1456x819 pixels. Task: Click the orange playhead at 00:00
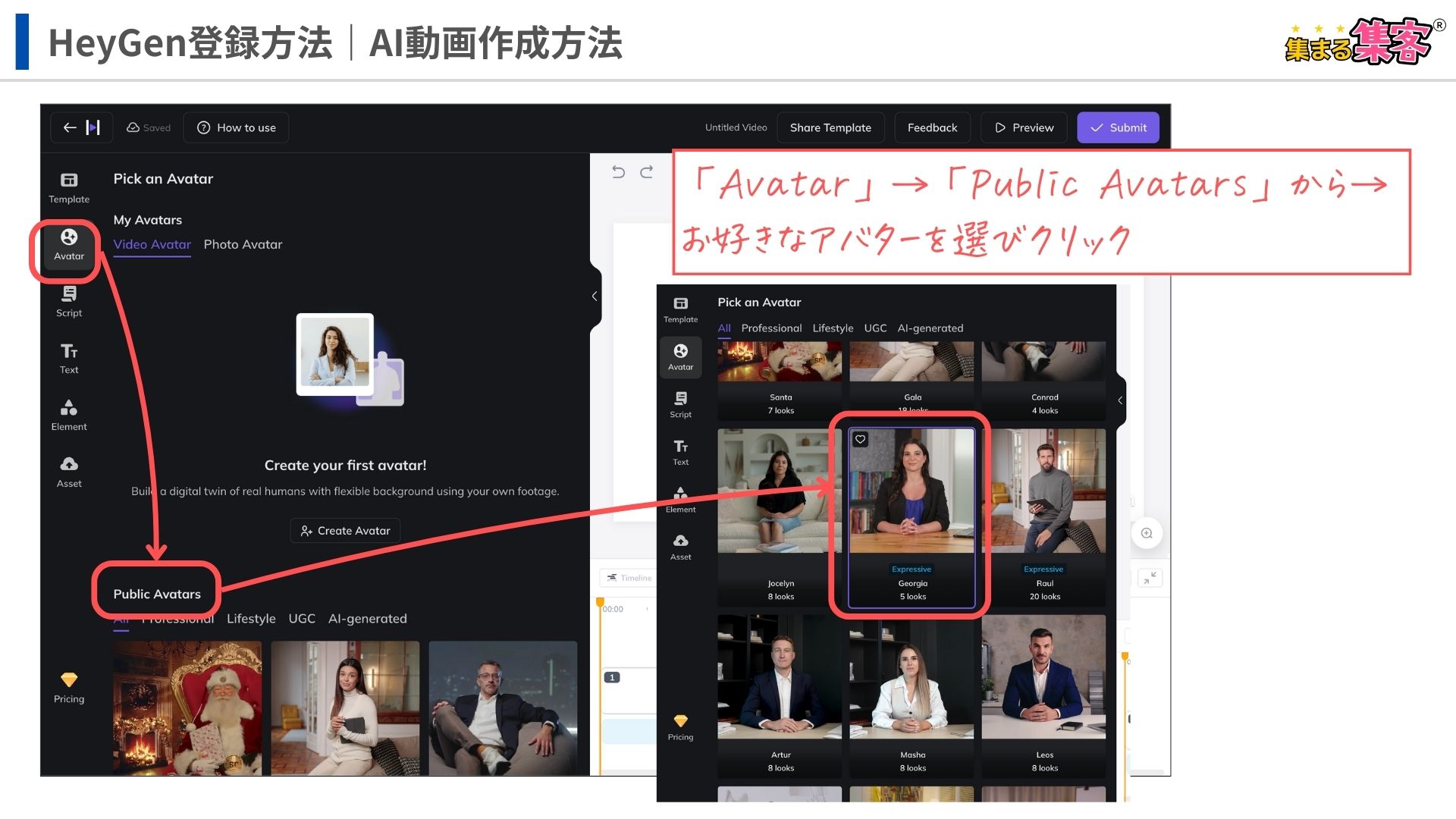tap(600, 603)
